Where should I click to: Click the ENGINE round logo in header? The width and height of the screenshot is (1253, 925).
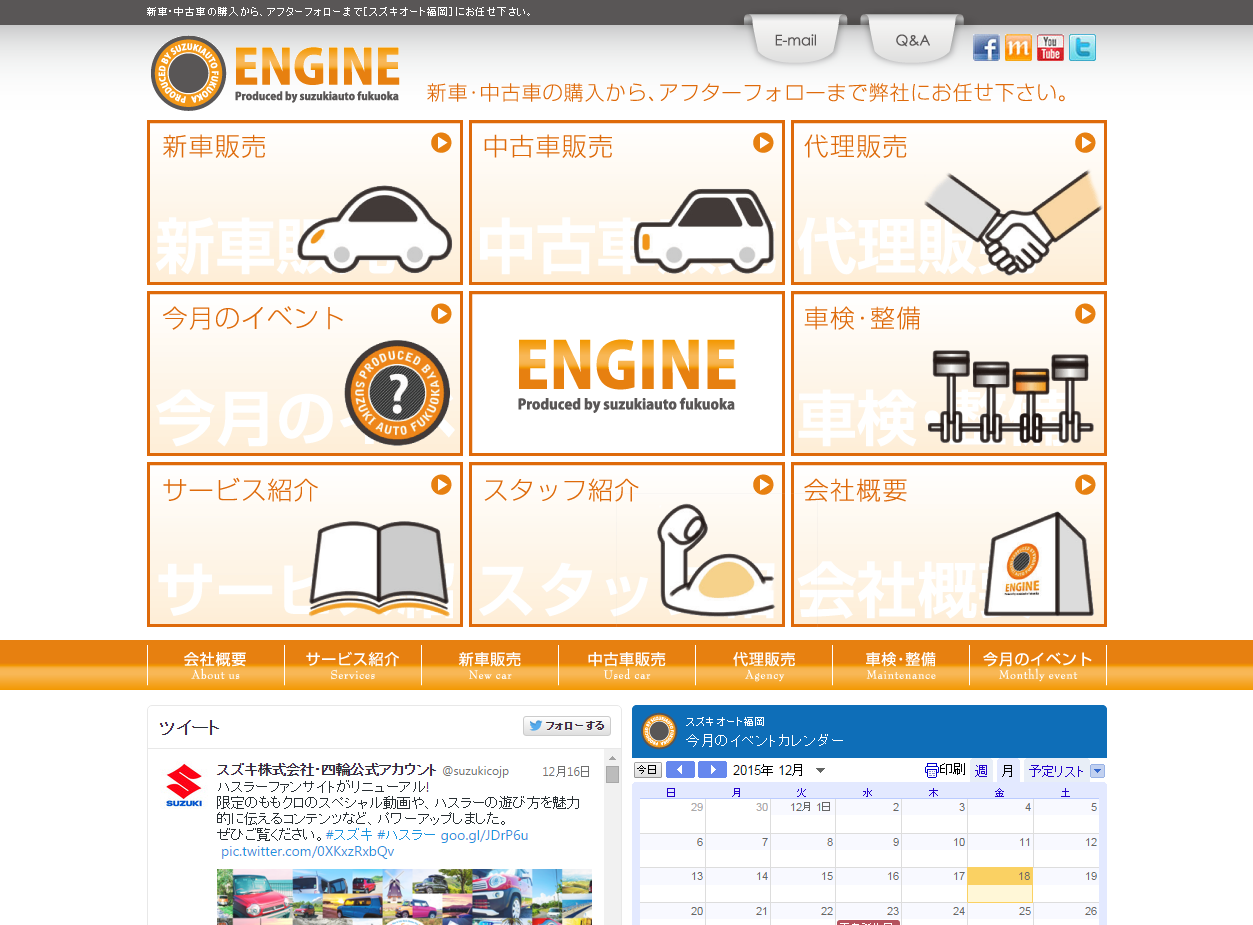tap(188, 73)
